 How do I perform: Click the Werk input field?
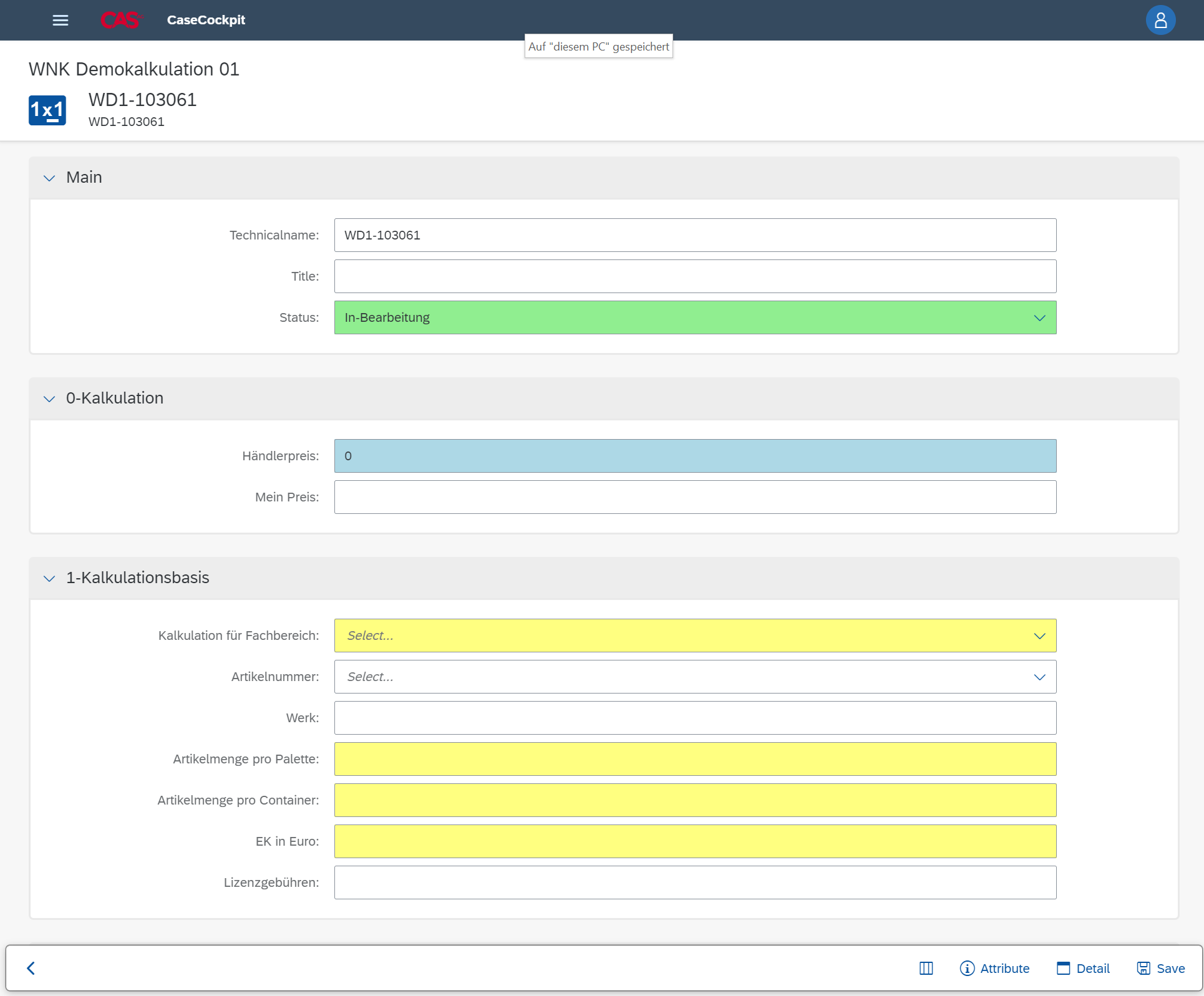pyautogui.click(x=695, y=718)
